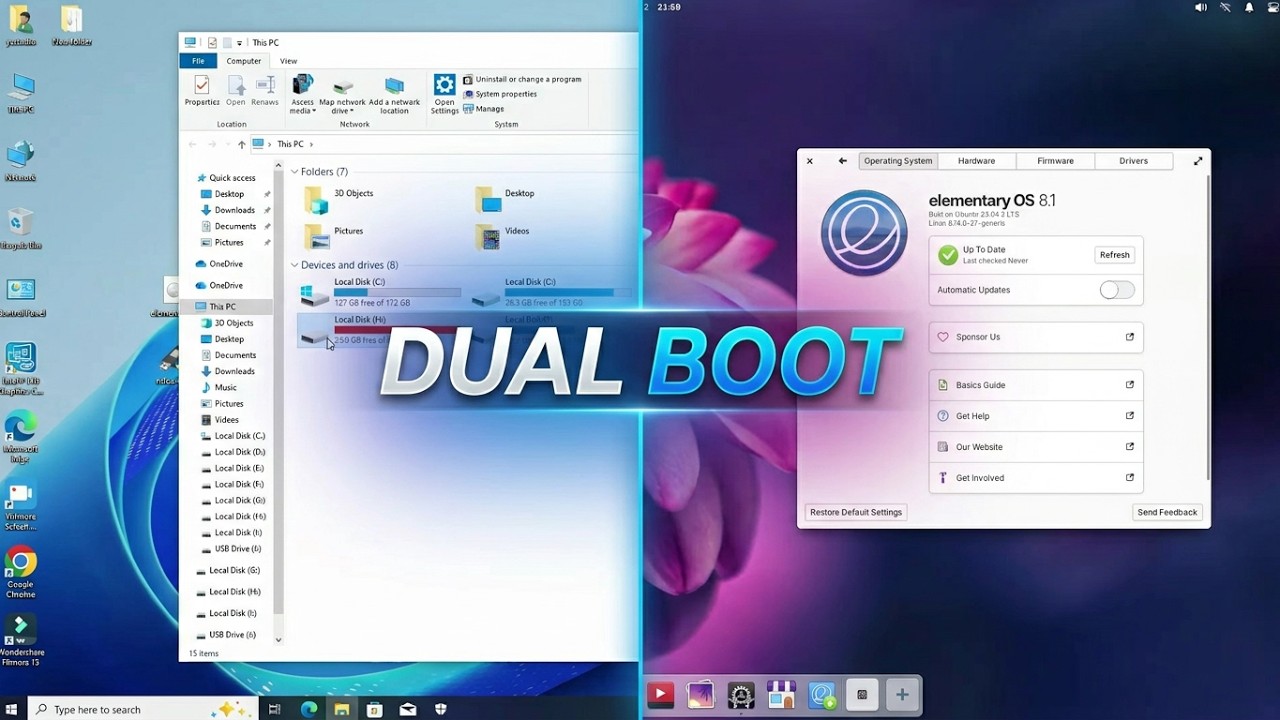Open the Quick Access Toolbar customize dropdown
Screen dimensions: 1280x720
click(241, 43)
